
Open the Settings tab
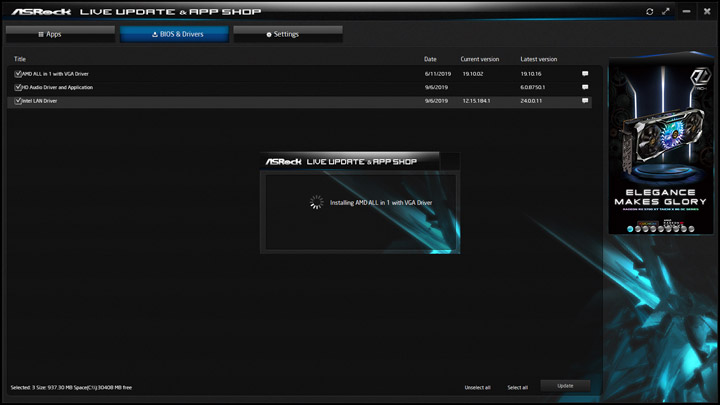288,34
